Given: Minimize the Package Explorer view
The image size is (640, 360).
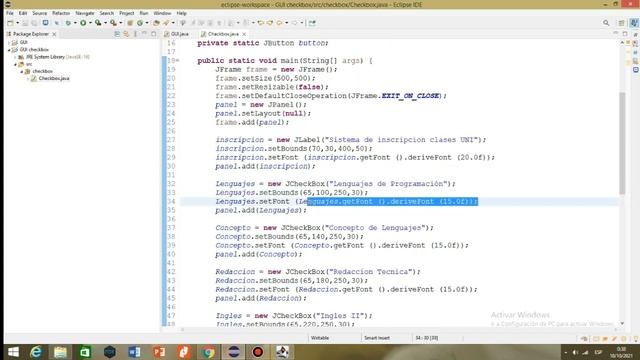Looking at the screenshot, I should pos(144,34).
